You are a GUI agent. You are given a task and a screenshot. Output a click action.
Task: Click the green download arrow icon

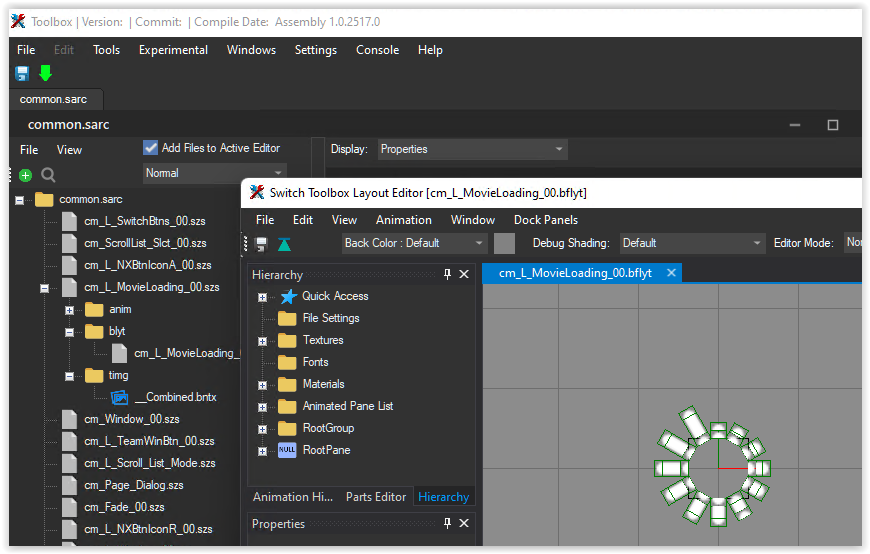click(x=45, y=73)
